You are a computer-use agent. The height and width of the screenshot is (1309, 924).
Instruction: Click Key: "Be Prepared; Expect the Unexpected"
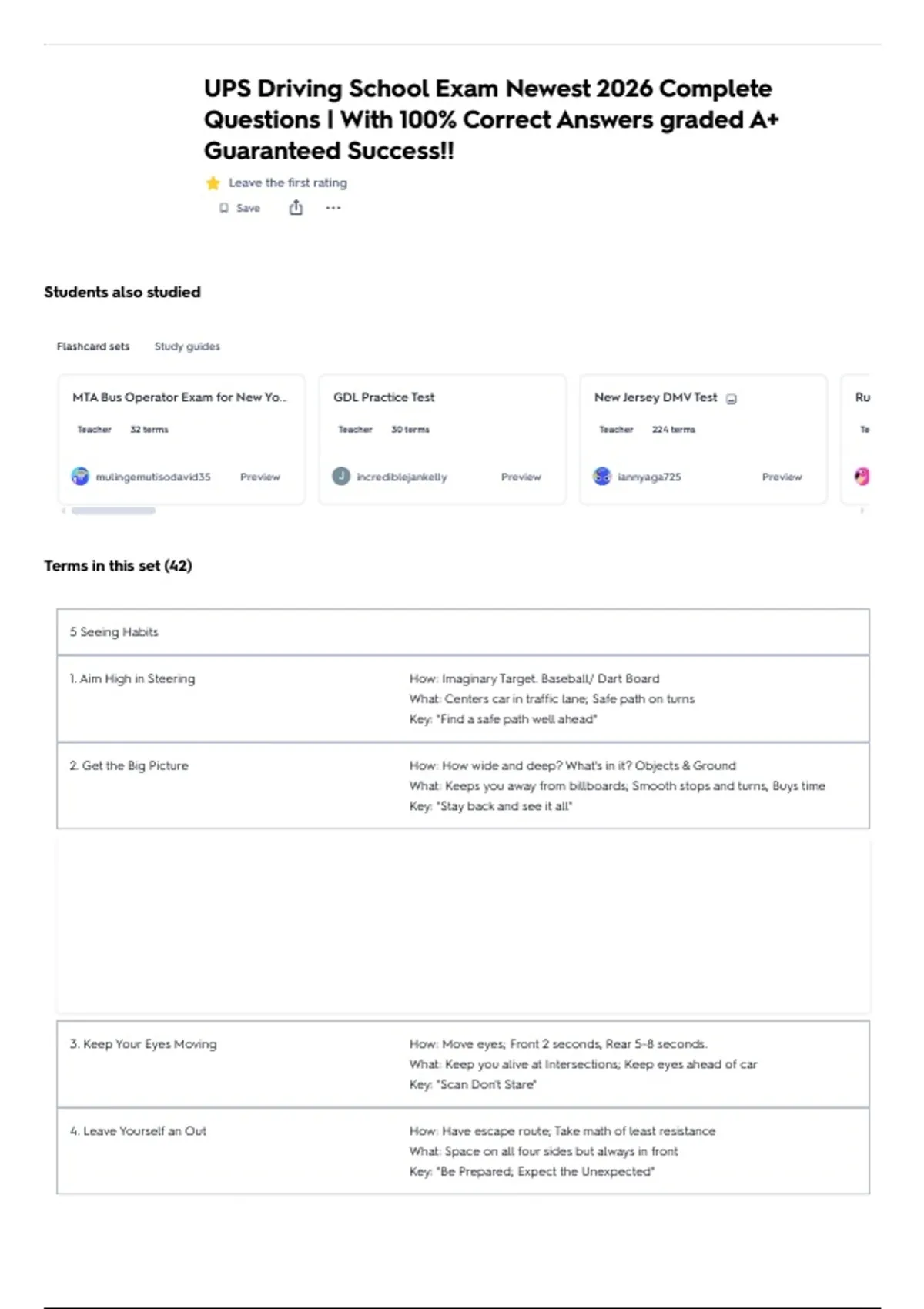[532, 1171]
